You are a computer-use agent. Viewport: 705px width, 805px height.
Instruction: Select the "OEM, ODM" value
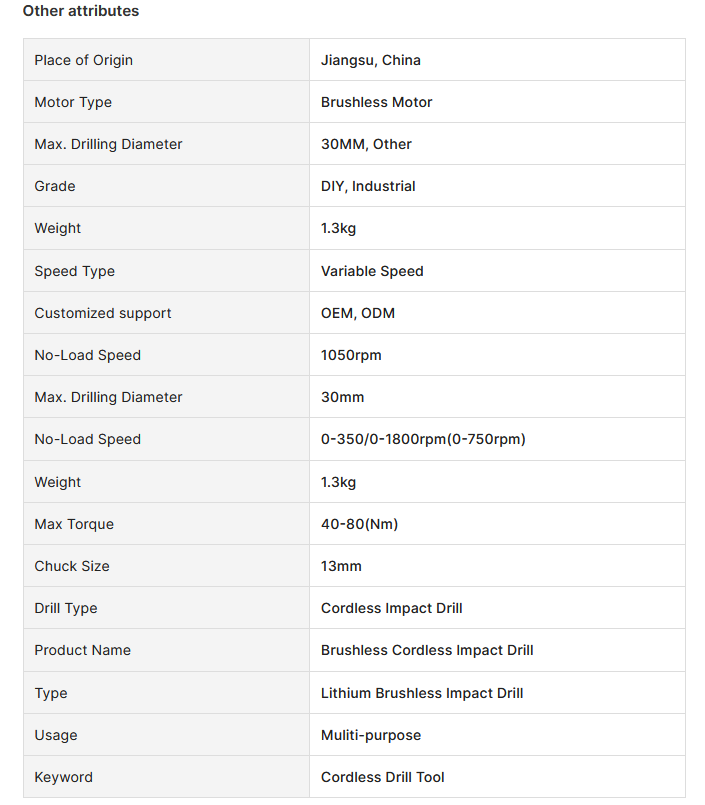tap(358, 313)
